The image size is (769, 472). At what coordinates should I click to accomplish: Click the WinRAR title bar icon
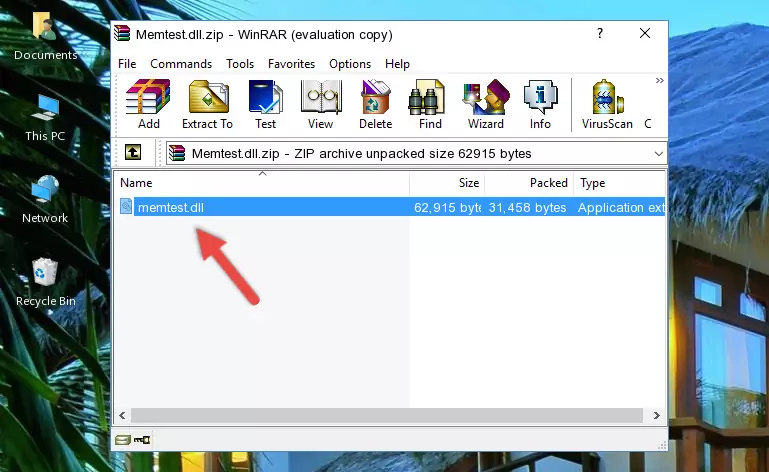[122, 34]
